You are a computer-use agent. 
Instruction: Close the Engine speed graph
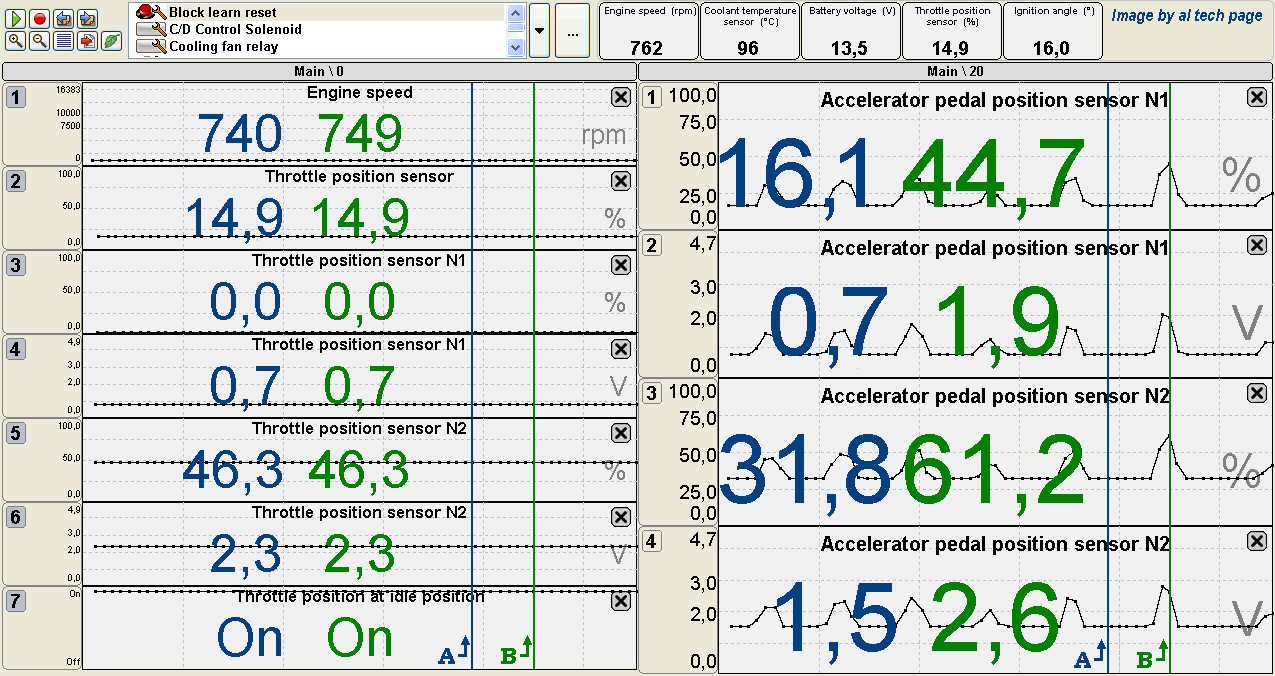[620, 96]
